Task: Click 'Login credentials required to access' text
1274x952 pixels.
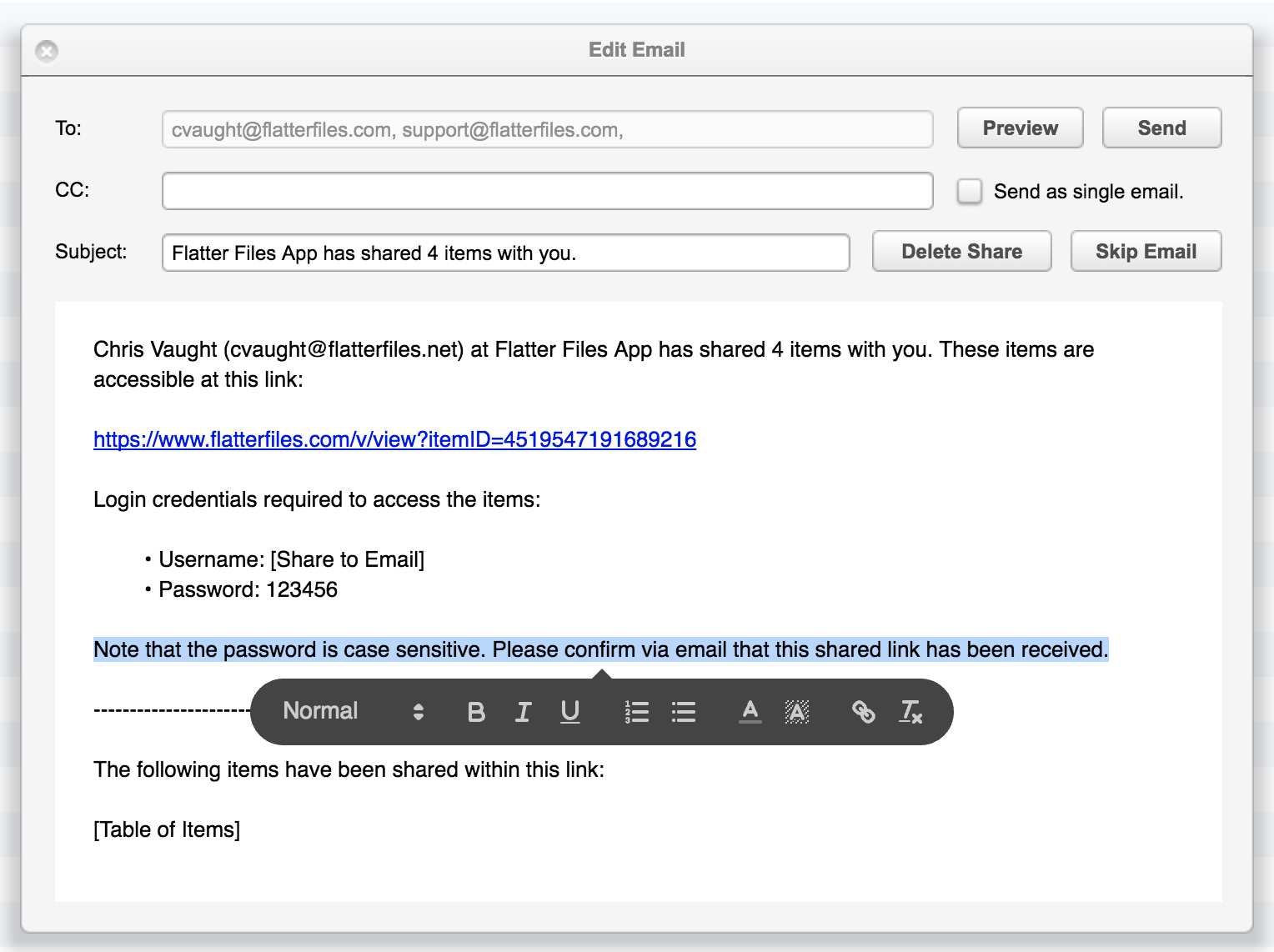Action: (x=317, y=499)
